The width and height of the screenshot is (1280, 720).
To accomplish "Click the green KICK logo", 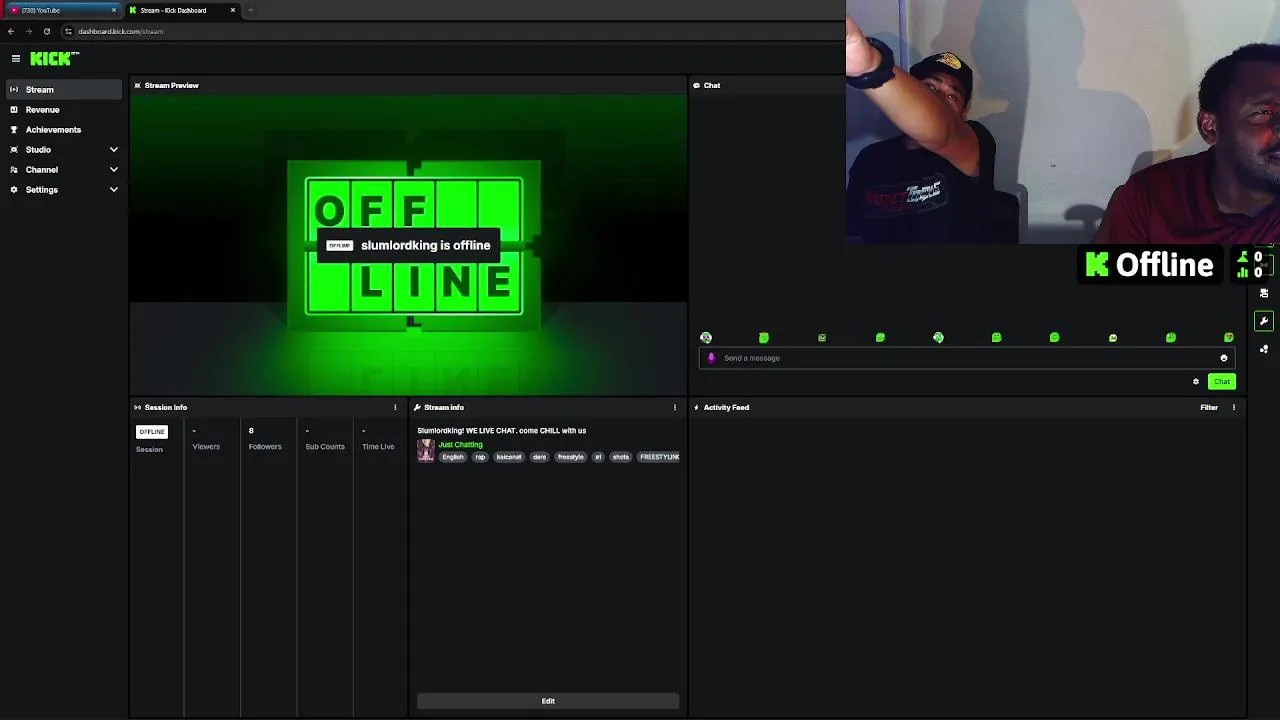I will tap(53, 59).
